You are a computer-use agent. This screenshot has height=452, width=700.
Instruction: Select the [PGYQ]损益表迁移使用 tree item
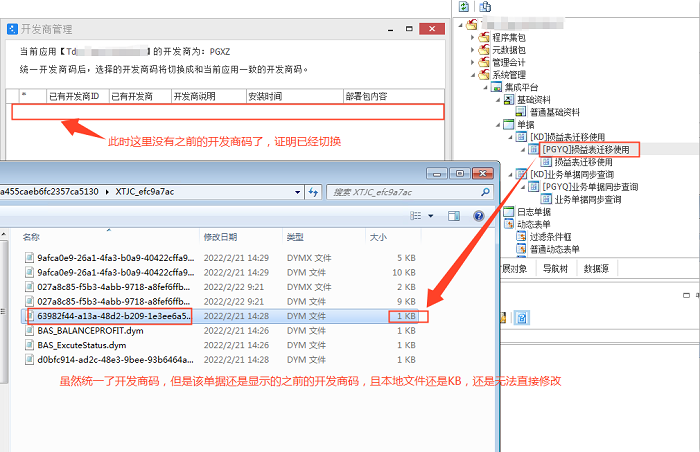click(x=584, y=149)
